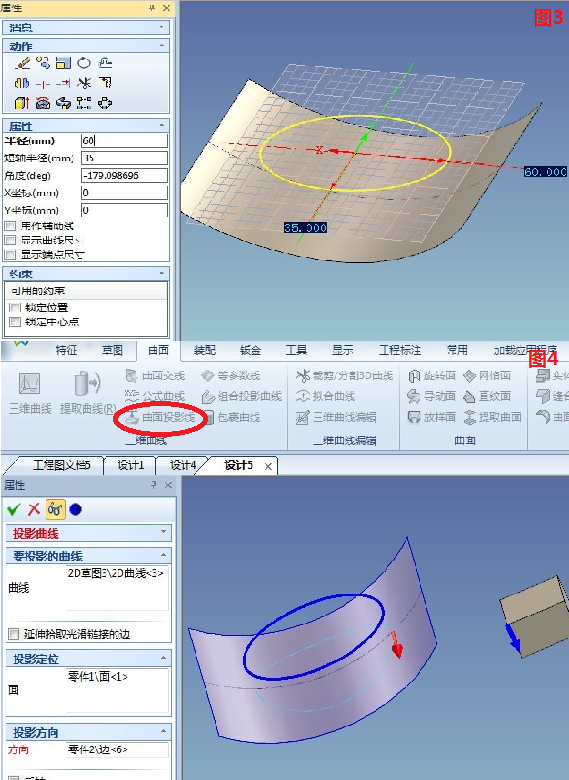The image size is (569, 780).
Task: Open the 三维曲线 tool
Action: 30,393
